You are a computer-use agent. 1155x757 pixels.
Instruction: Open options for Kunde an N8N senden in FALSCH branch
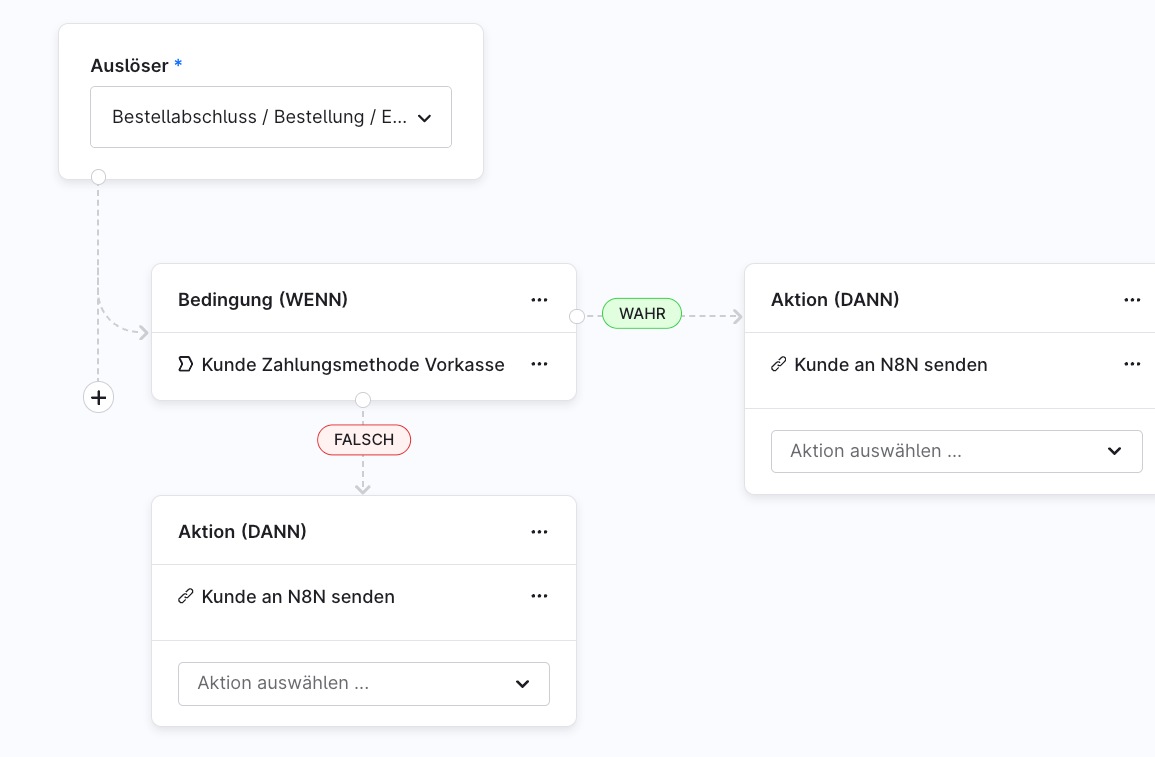click(x=539, y=597)
